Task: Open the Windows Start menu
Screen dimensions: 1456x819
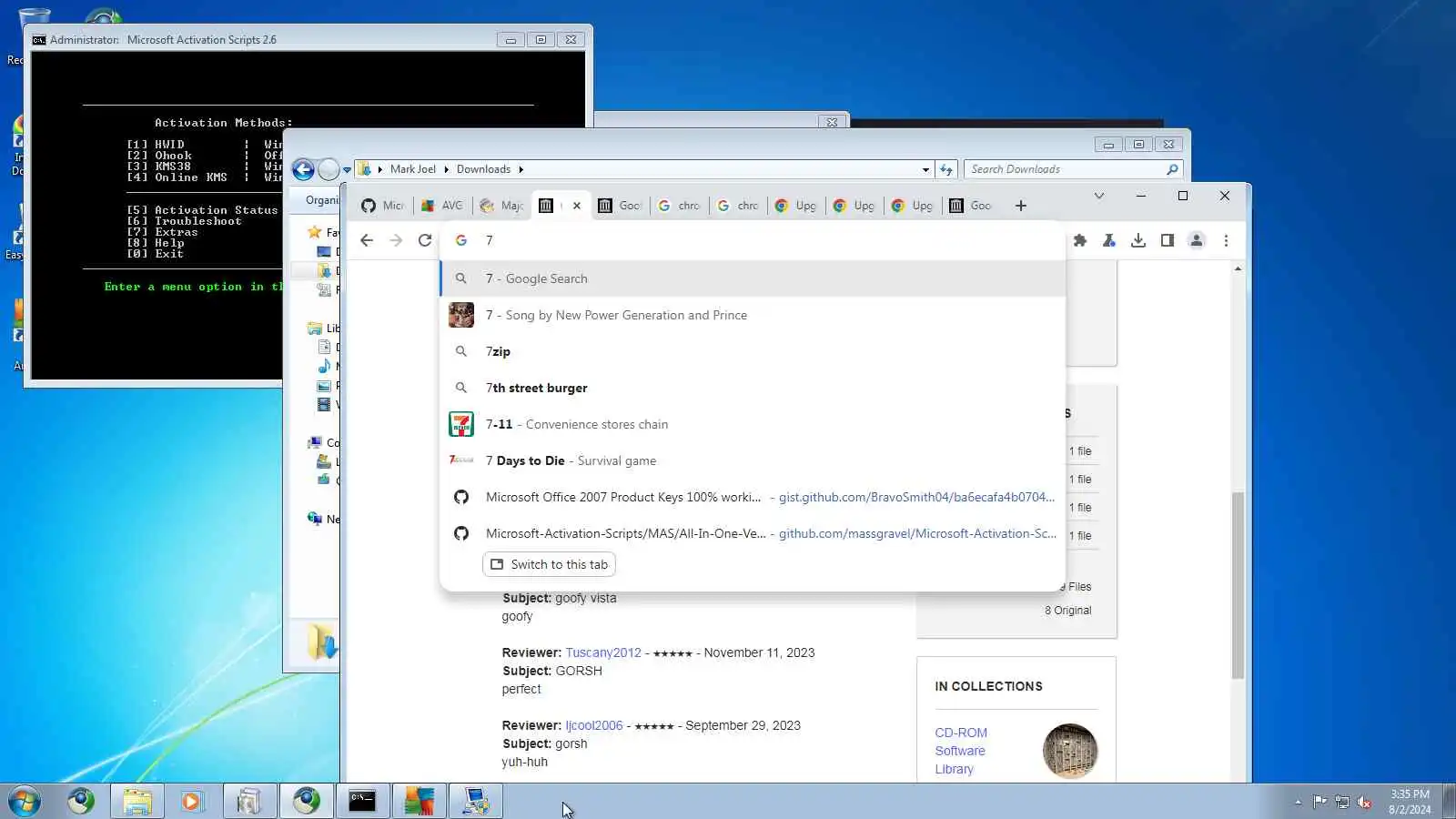Action: [x=25, y=801]
